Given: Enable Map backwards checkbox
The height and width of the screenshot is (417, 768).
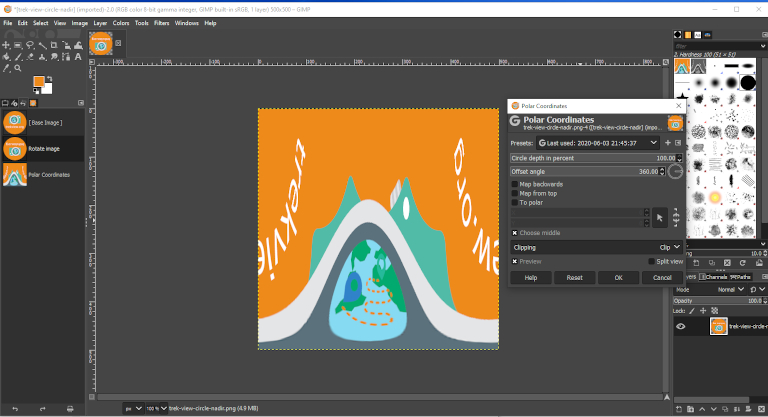Looking at the screenshot, I should (x=514, y=184).
